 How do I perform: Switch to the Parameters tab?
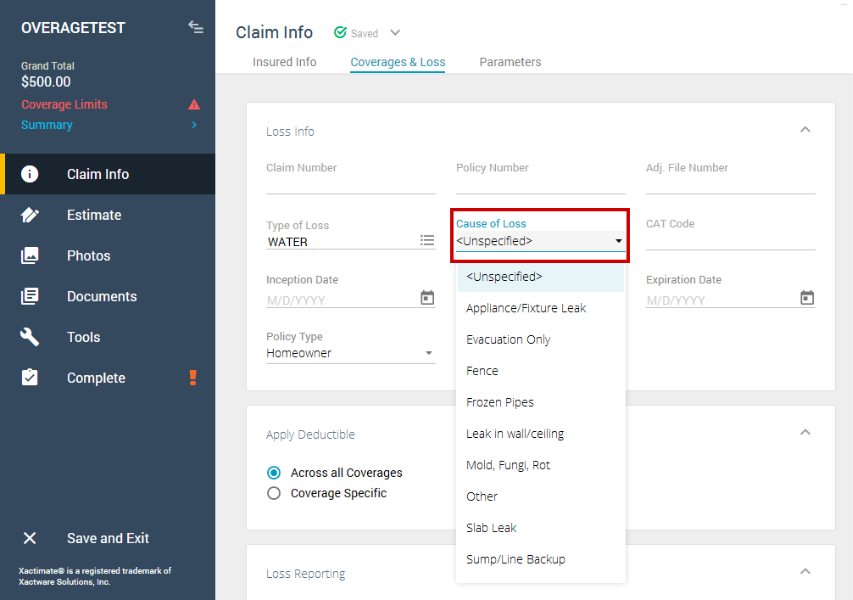(510, 62)
